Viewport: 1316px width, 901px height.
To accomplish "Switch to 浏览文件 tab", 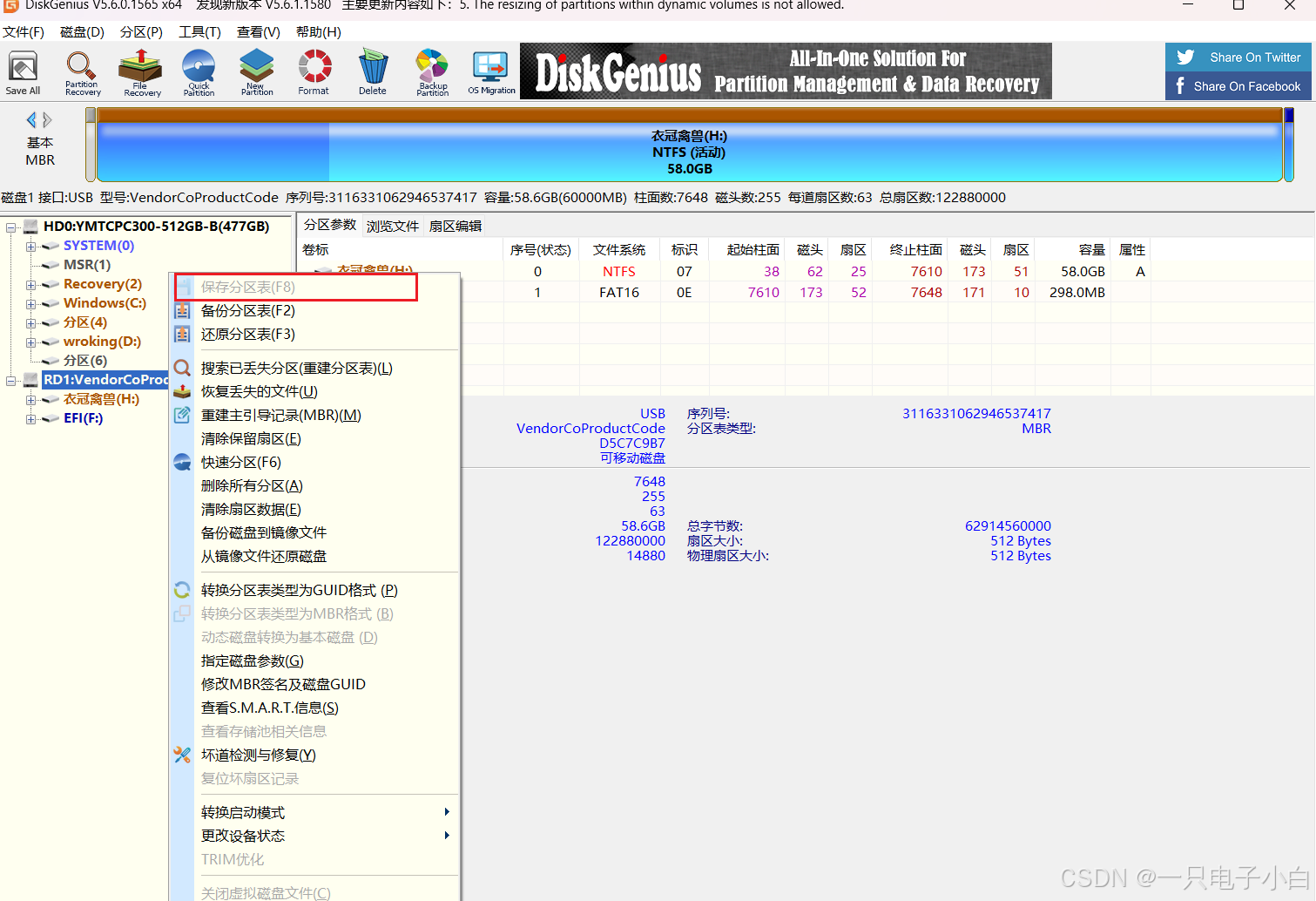I will 393,227.
